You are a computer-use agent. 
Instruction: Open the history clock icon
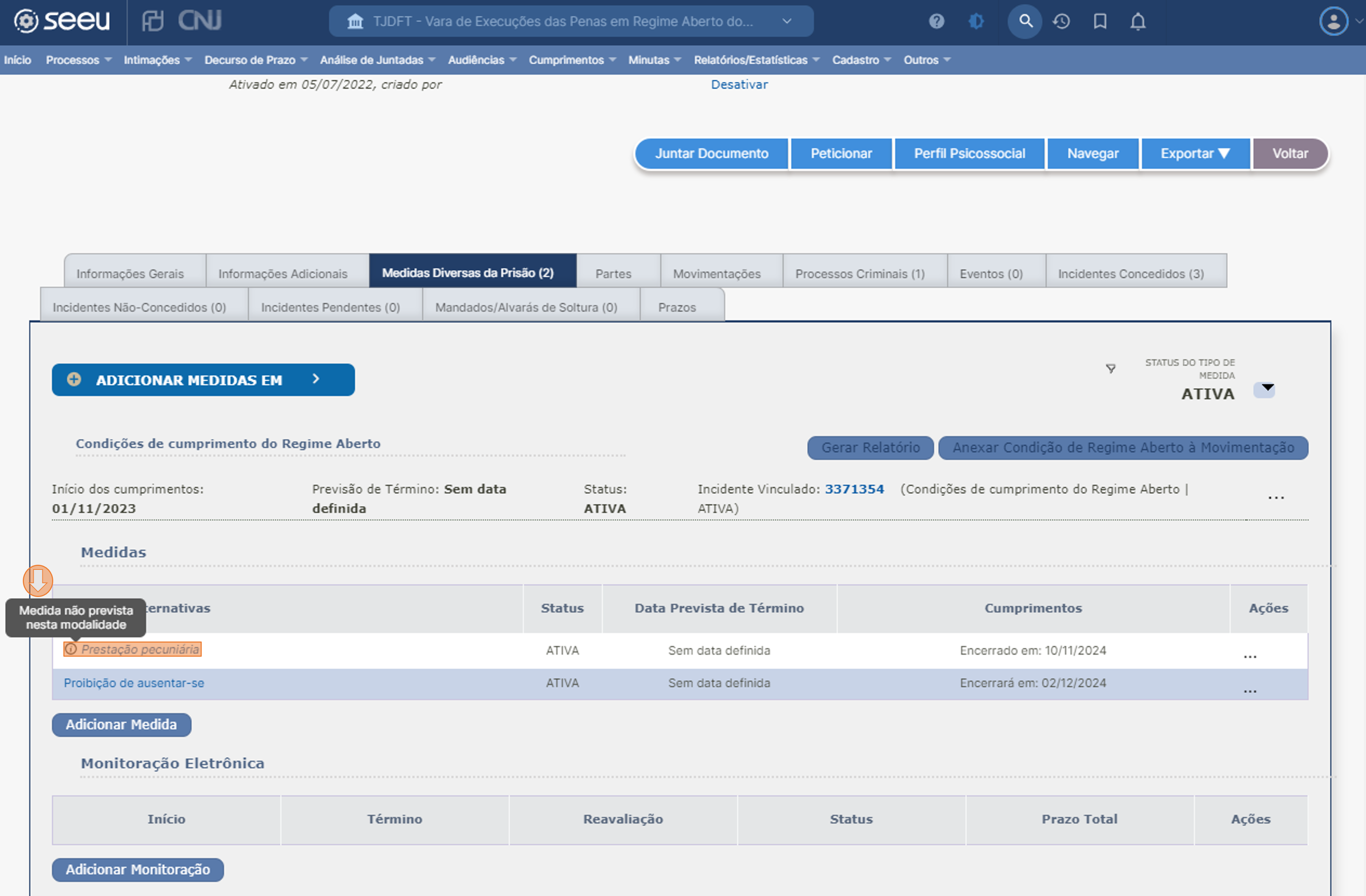1061,22
